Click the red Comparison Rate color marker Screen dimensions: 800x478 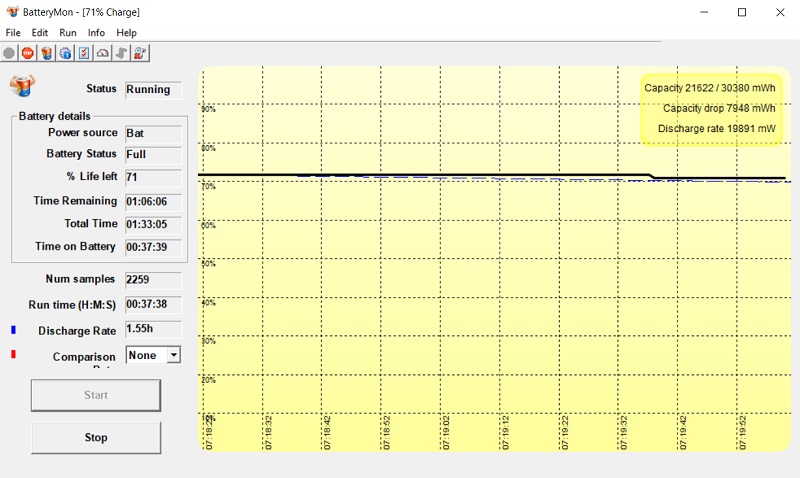[14, 354]
